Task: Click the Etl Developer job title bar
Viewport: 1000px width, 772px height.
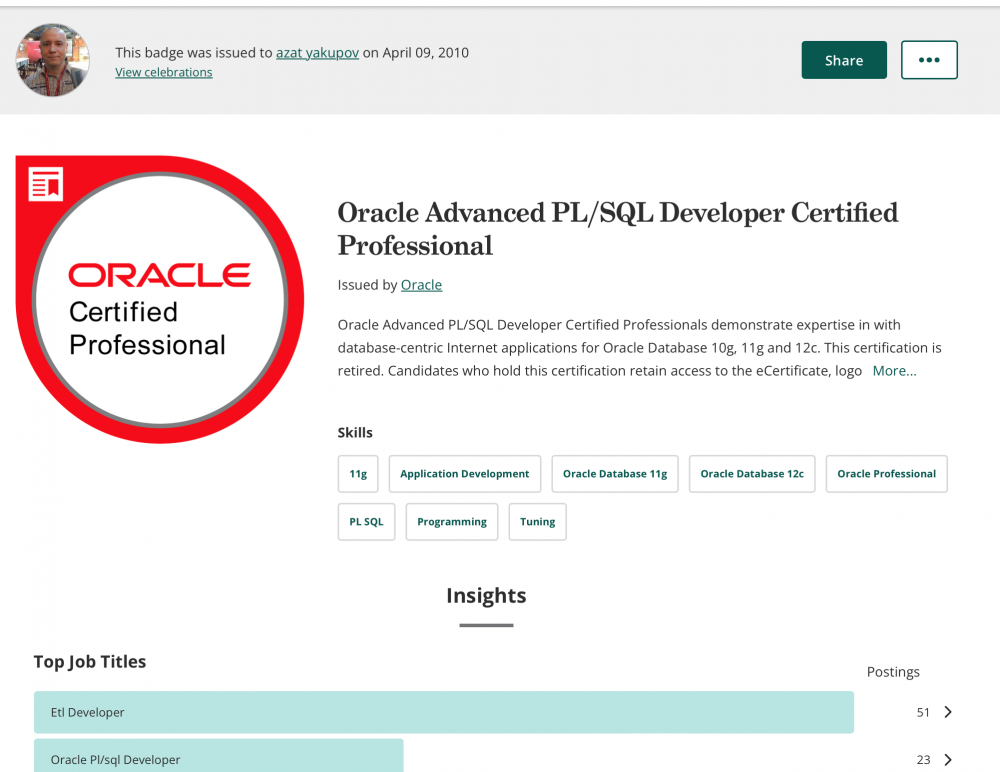Action: click(443, 712)
